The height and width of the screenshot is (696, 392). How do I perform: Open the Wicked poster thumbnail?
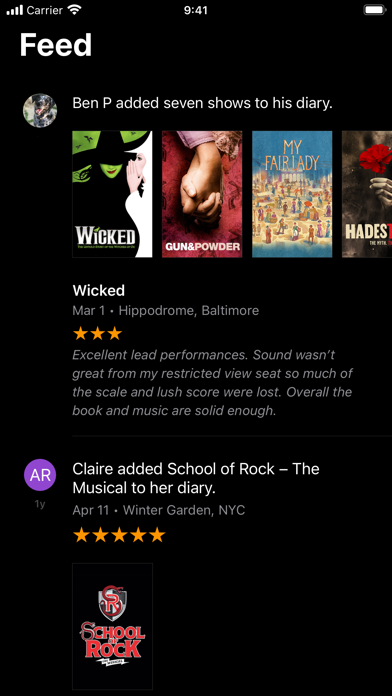coord(112,194)
